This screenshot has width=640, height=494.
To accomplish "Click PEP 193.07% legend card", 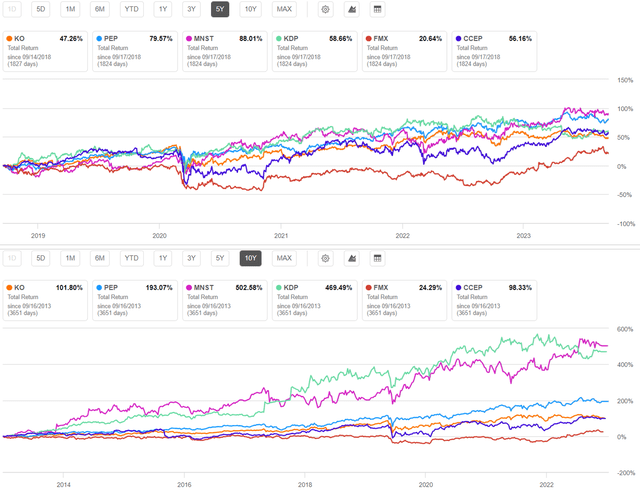I will [135, 300].
